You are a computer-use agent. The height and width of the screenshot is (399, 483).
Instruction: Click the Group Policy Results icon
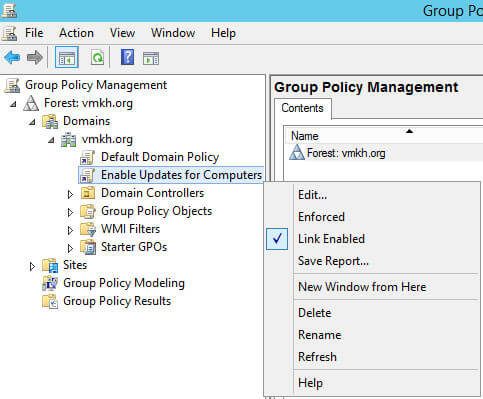tap(50, 301)
